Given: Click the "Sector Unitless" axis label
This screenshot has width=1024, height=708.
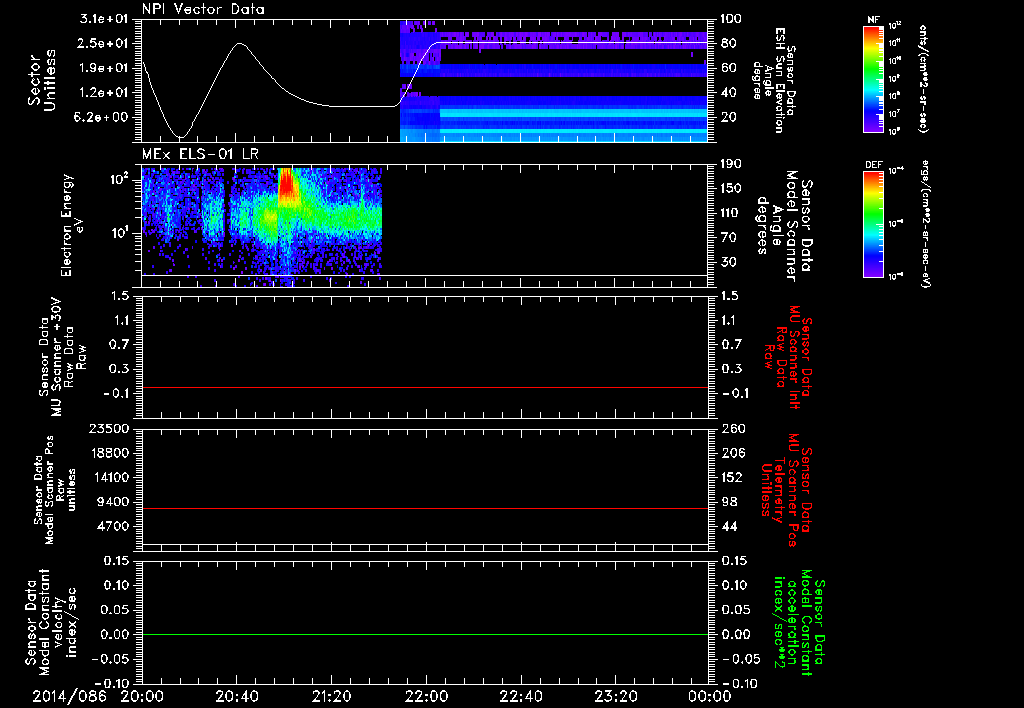Looking at the screenshot, I should click(x=41, y=80).
